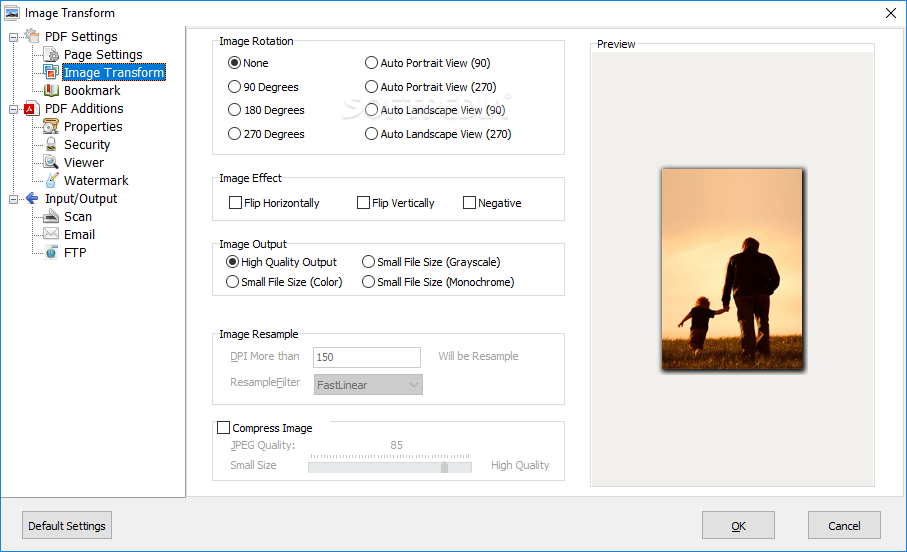Click the Watermark brush icon

tap(51, 180)
